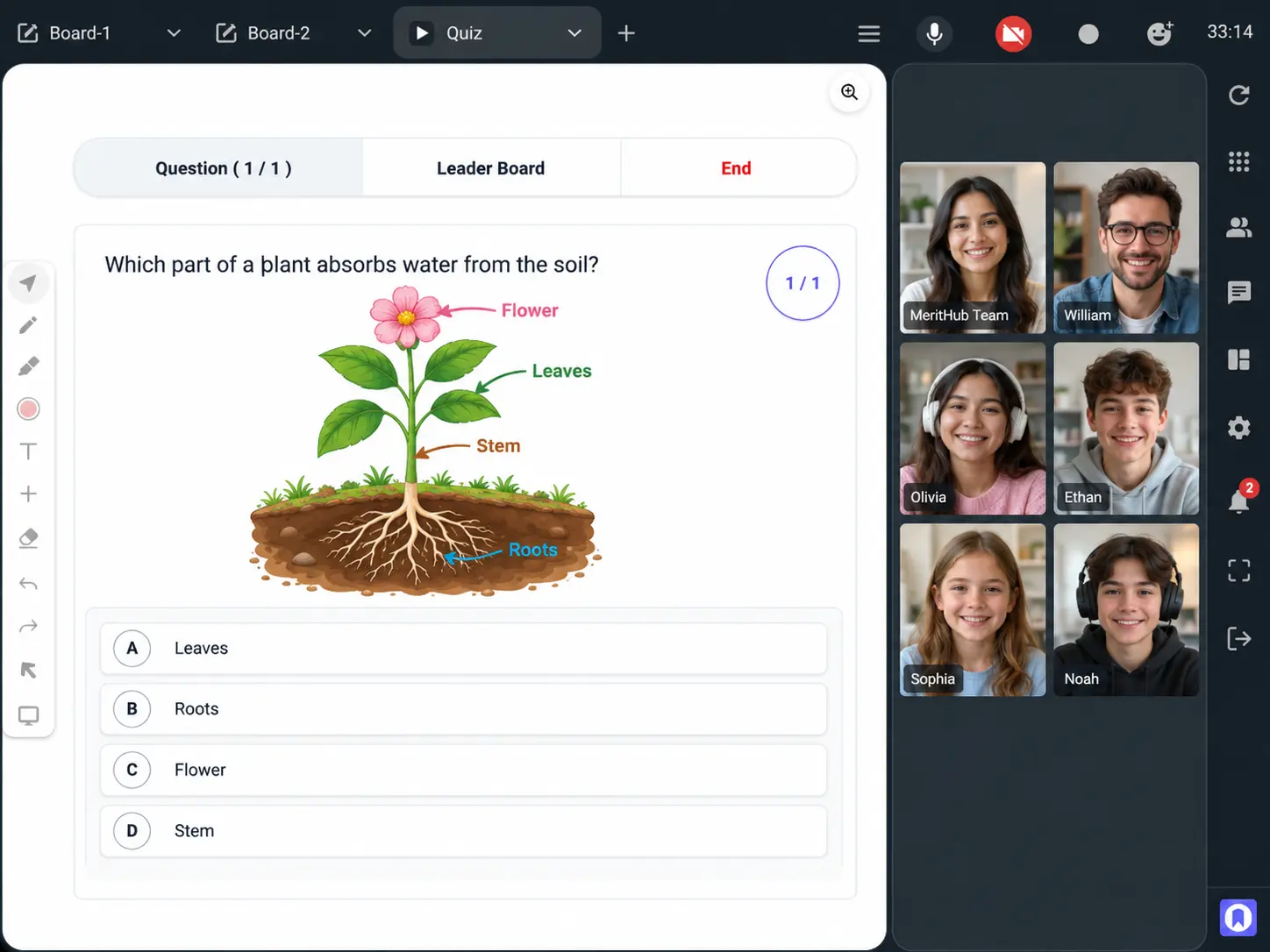This screenshot has height=952, width=1270.
Task: Open the Leader Board tab
Action: coord(491,168)
